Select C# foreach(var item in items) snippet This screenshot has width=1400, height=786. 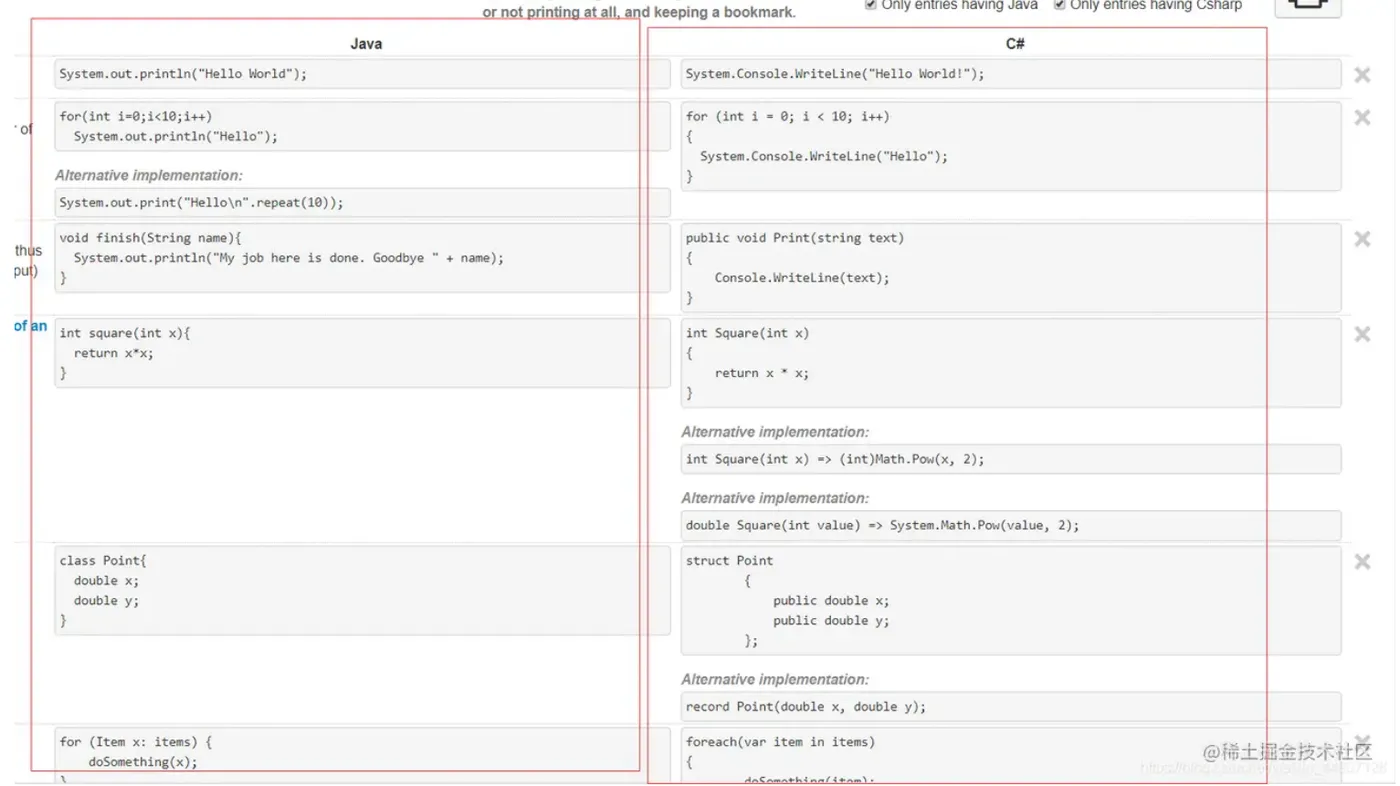(1011, 756)
